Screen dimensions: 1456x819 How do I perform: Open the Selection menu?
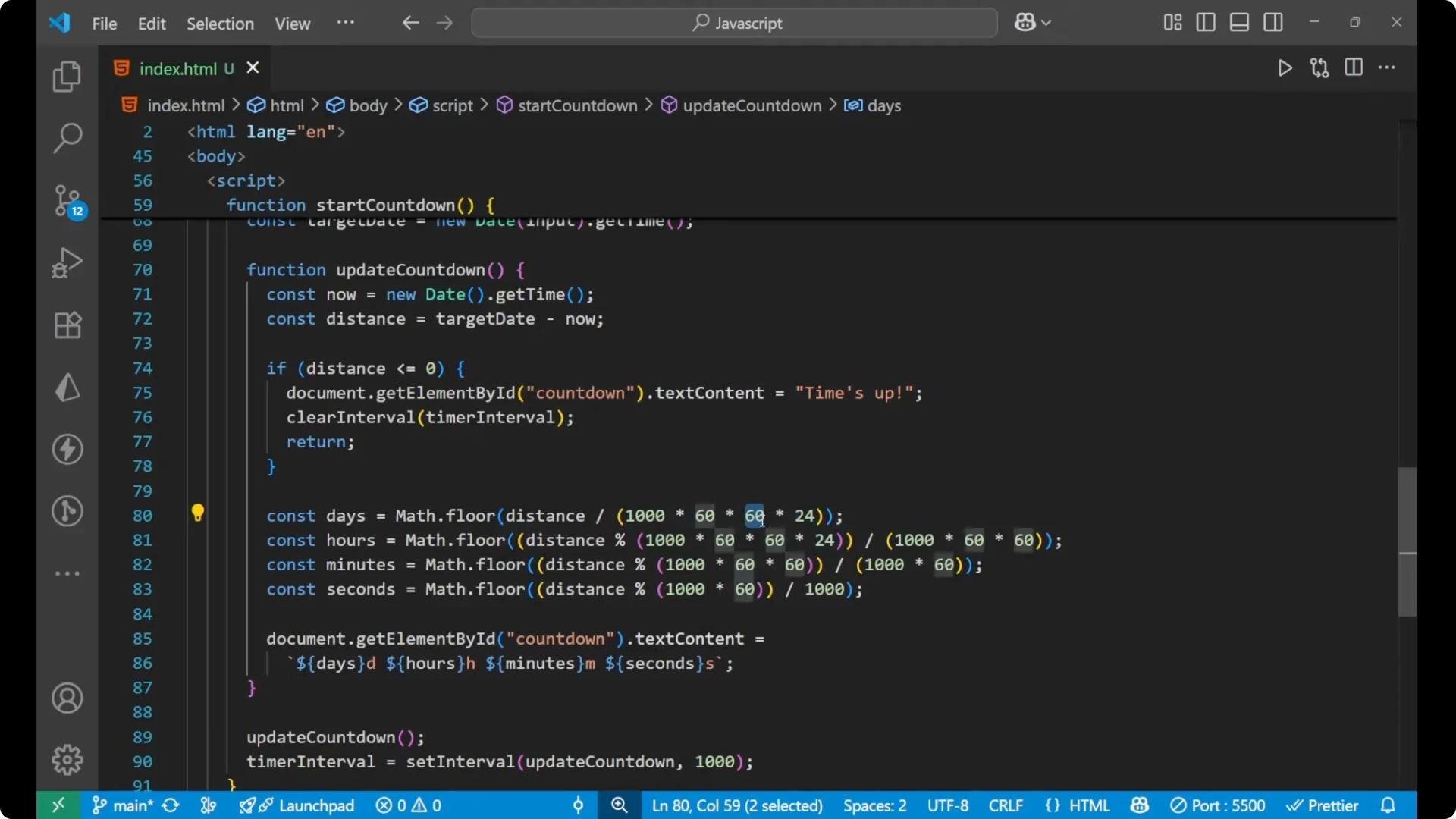[220, 24]
